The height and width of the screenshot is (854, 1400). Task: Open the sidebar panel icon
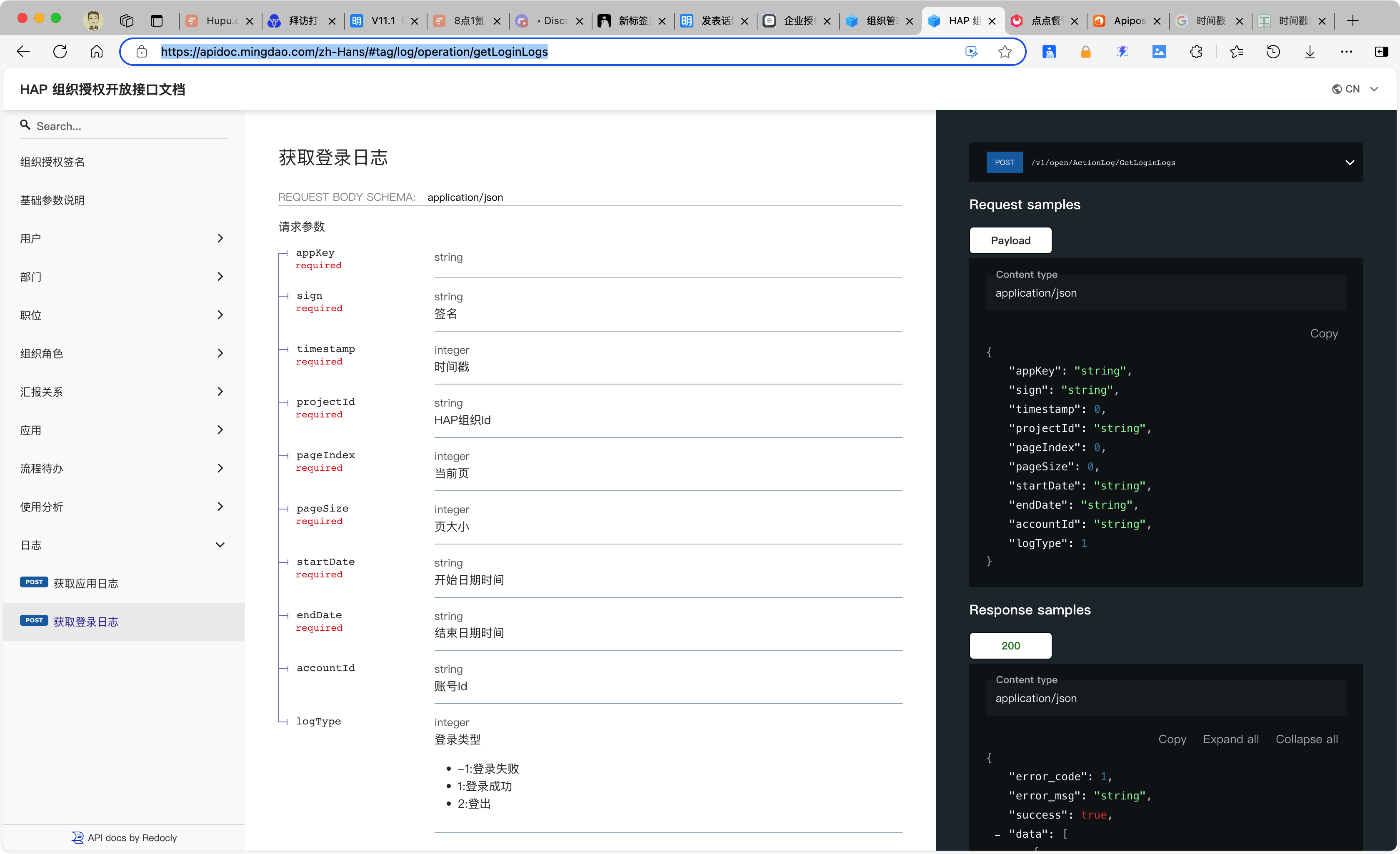tap(1381, 52)
